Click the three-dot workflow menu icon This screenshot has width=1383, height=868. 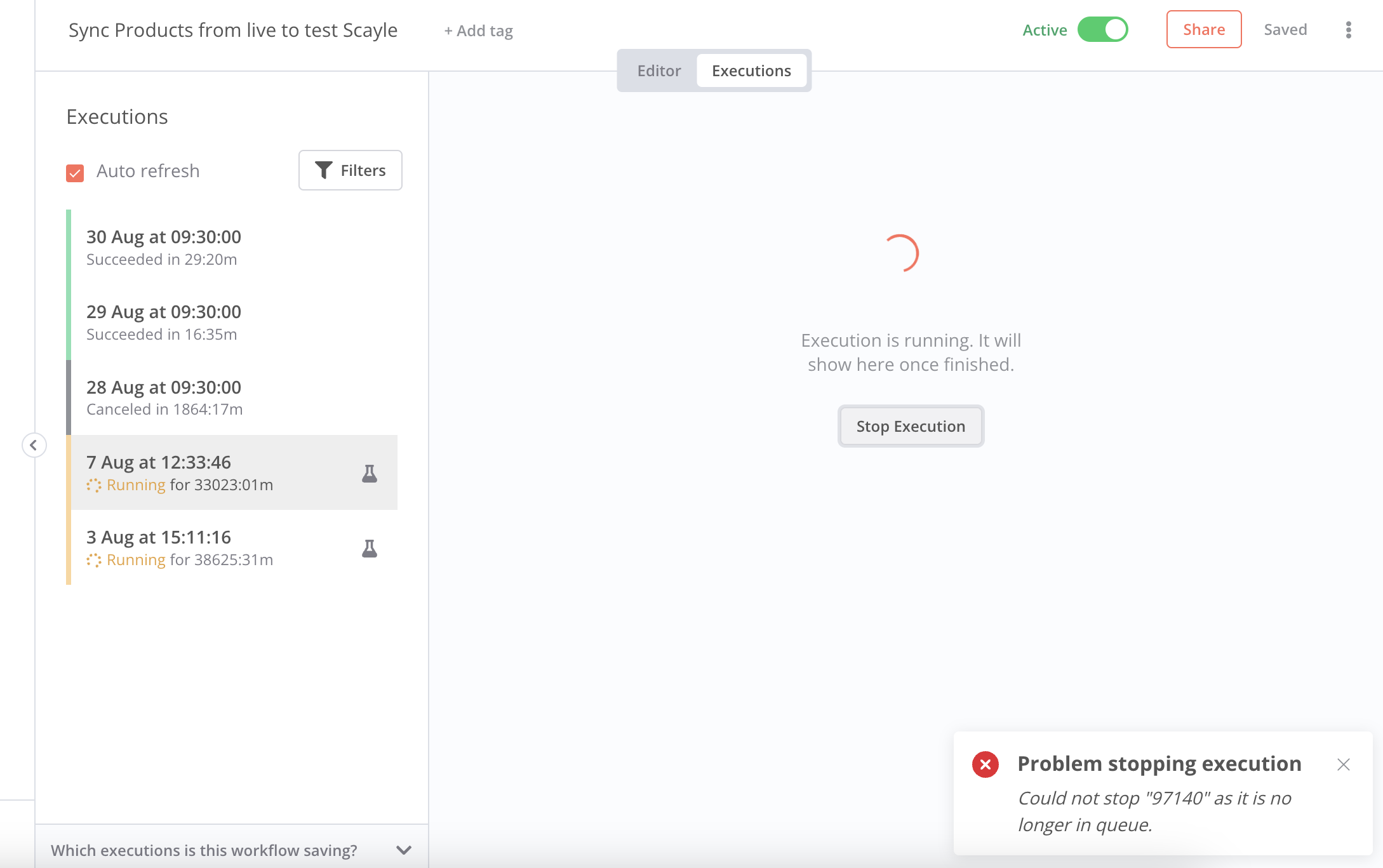pyautogui.click(x=1348, y=30)
